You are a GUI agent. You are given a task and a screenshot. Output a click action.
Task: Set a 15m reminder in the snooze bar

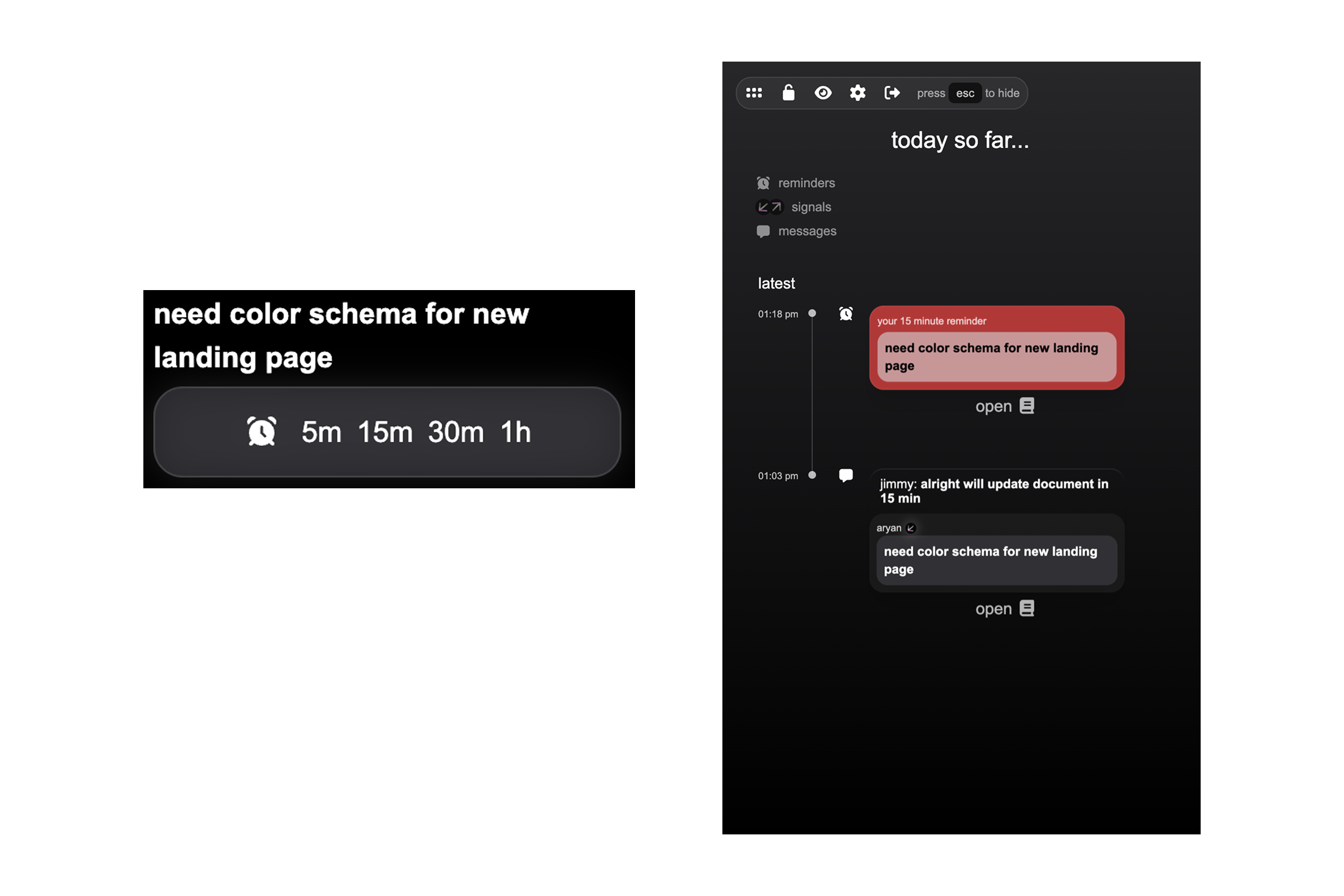pyautogui.click(x=384, y=431)
